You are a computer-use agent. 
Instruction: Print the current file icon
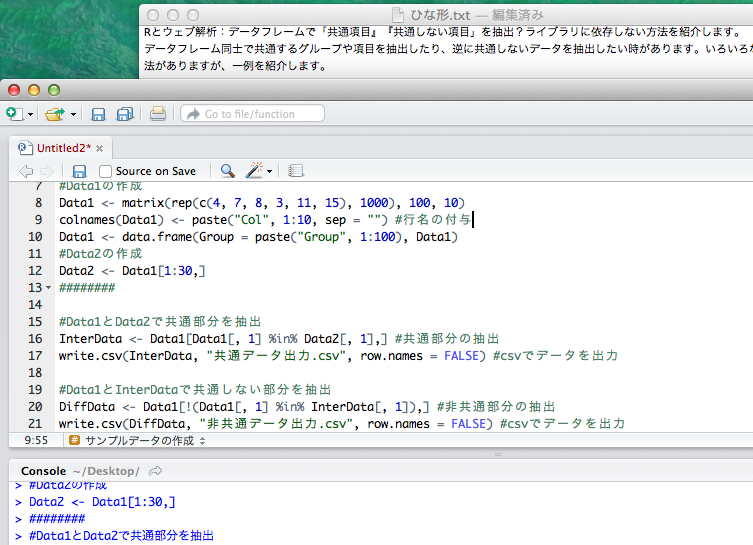pyautogui.click(x=158, y=114)
